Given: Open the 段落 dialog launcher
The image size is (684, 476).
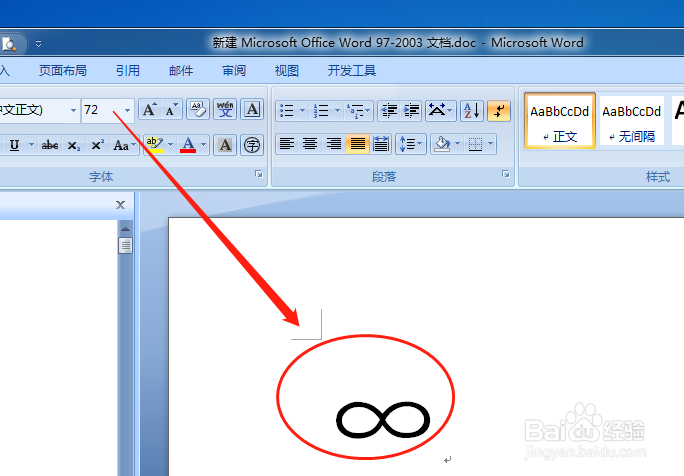Looking at the screenshot, I should click(506, 175).
